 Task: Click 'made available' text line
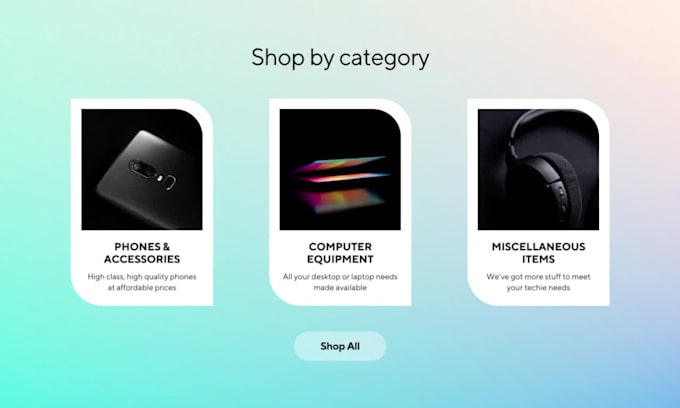click(x=340, y=287)
